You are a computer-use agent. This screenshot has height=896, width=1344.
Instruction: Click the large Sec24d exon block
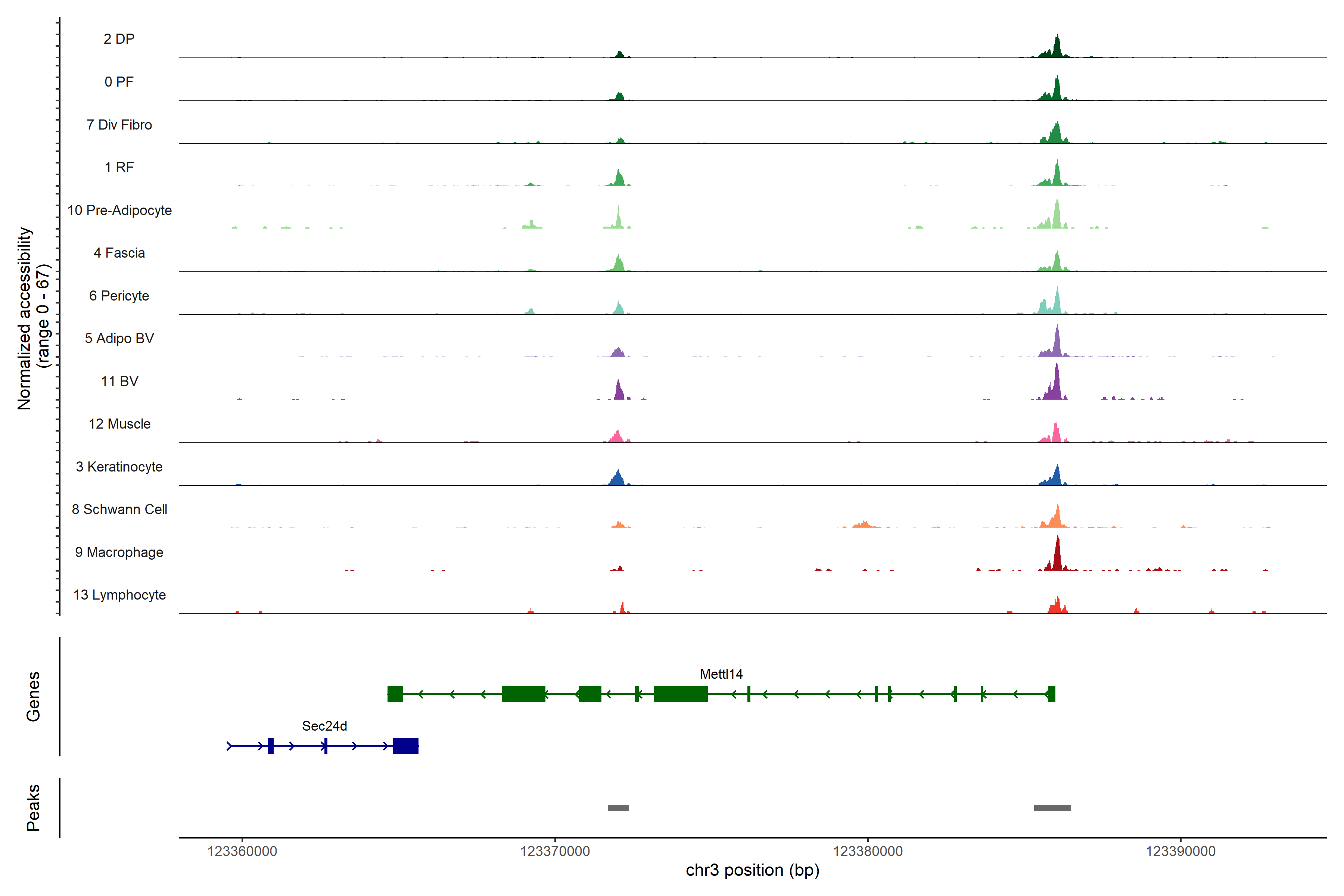pos(406,746)
